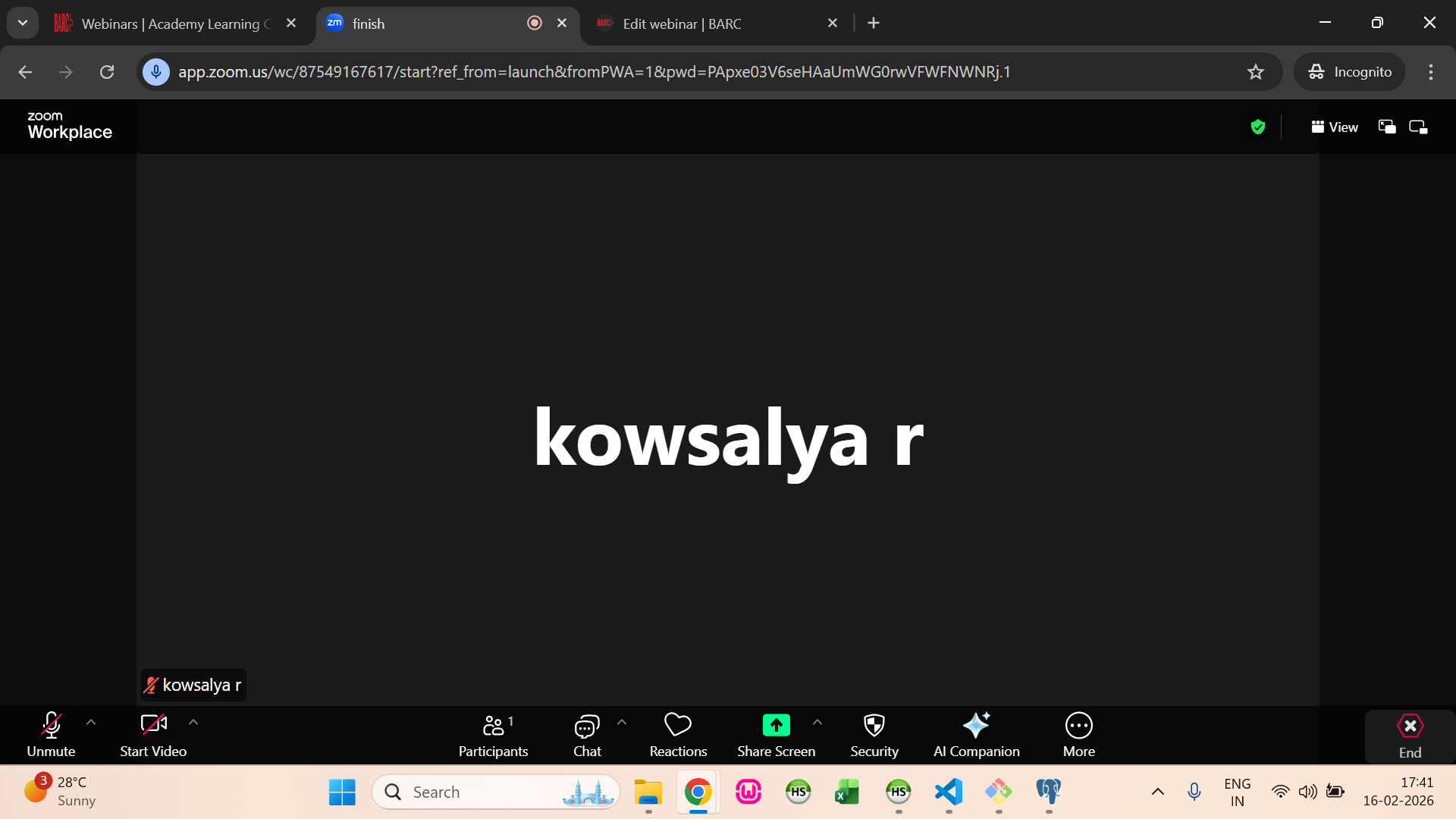Viewport: 1456px width, 819px height.
Task: Click the green Share Screen icon
Action: tap(776, 726)
